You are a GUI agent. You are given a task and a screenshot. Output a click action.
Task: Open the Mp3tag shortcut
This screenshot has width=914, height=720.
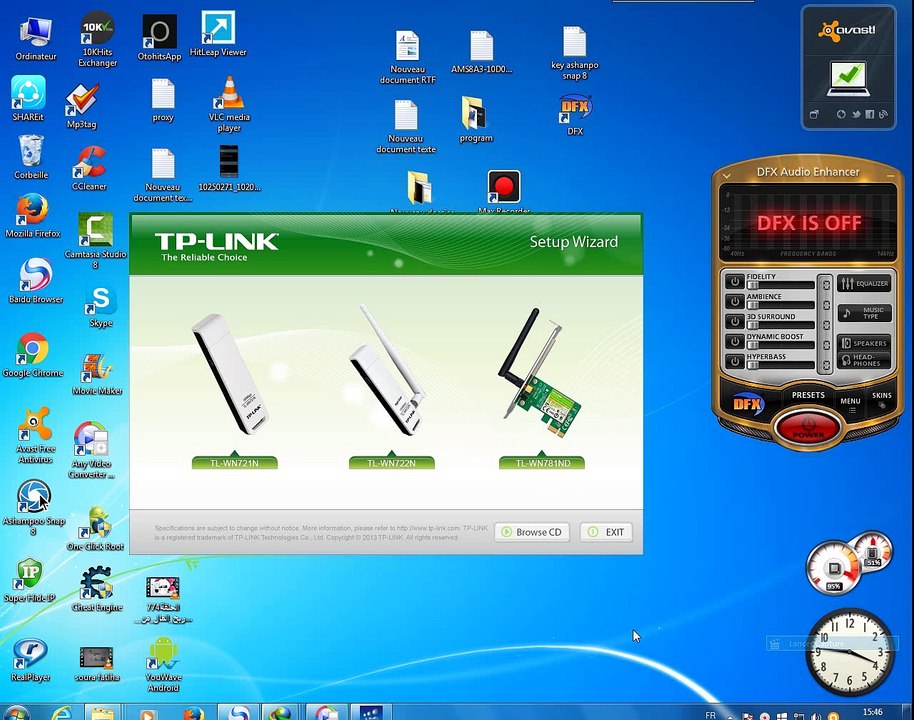tap(82, 106)
